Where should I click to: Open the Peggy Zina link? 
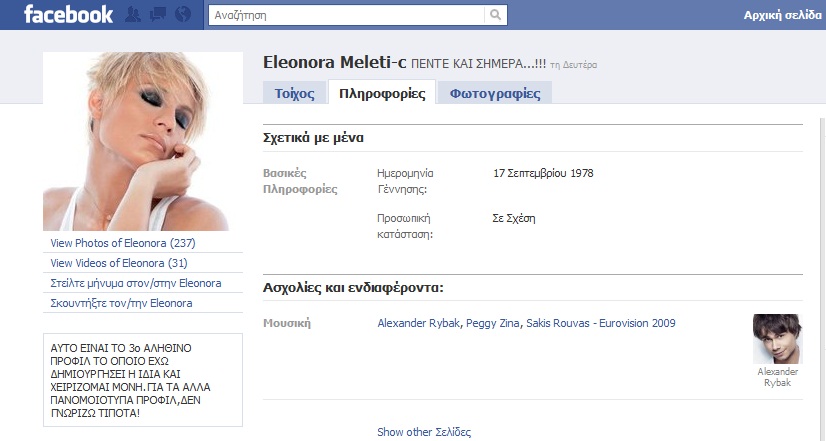[493, 323]
